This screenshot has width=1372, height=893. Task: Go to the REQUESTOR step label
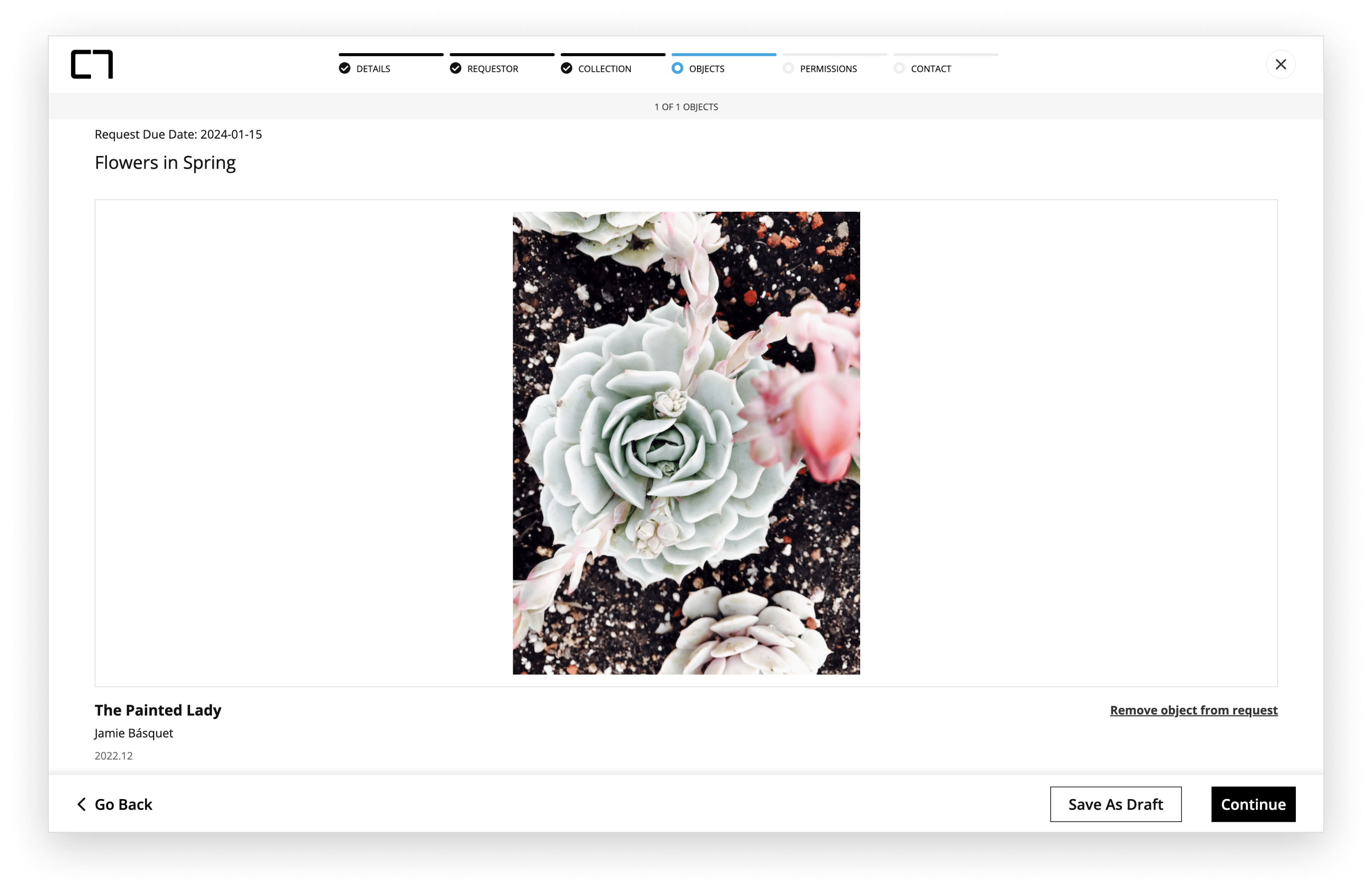(492, 69)
